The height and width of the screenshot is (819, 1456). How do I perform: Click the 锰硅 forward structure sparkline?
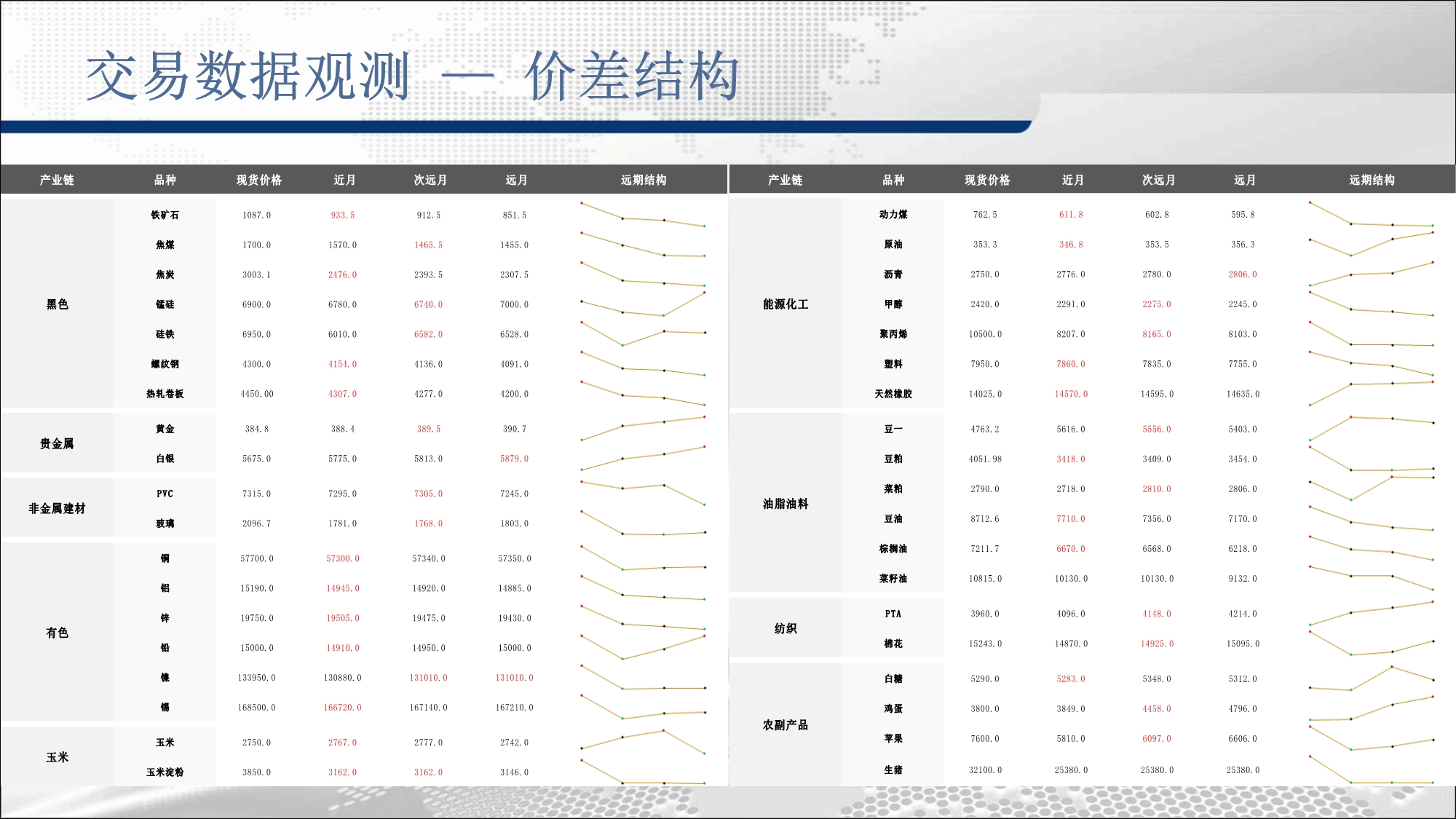coord(643,304)
